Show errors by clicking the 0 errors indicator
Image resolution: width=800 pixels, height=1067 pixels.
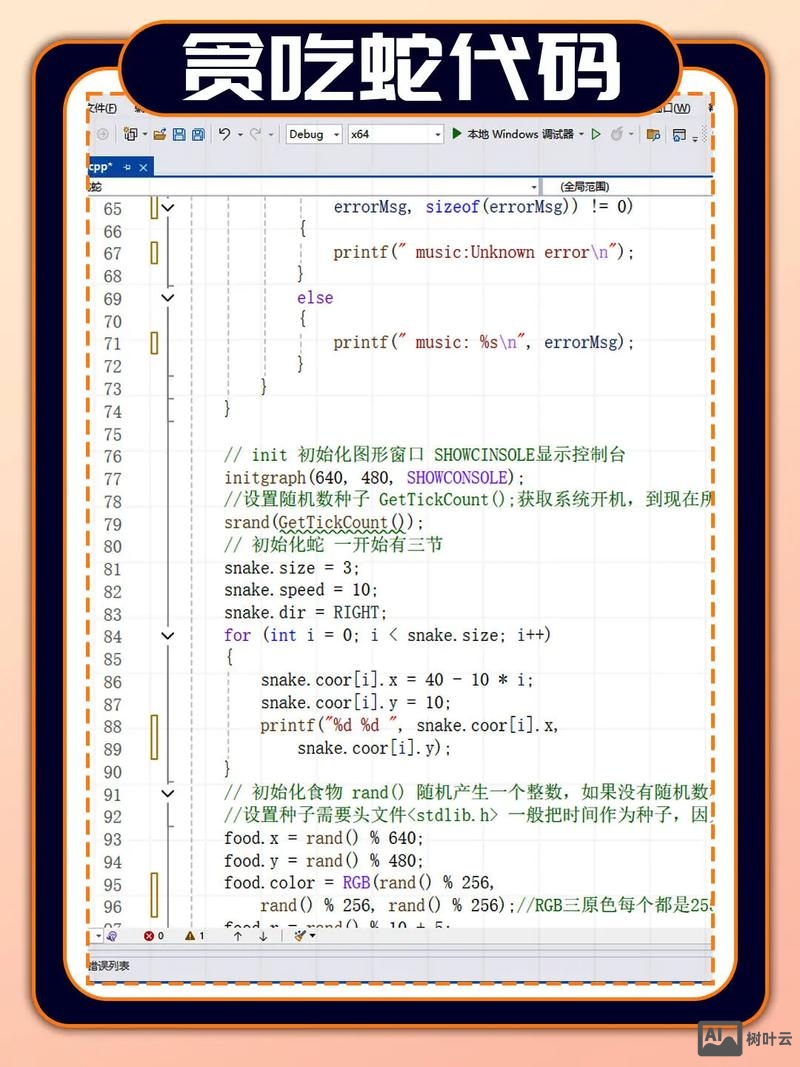(x=151, y=937)
